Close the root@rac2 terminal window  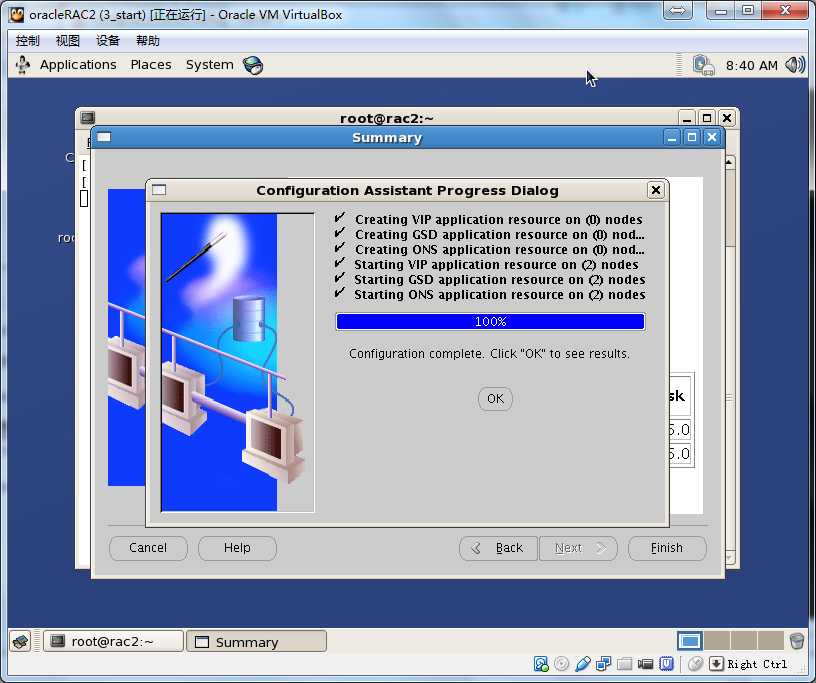point(727,118)
